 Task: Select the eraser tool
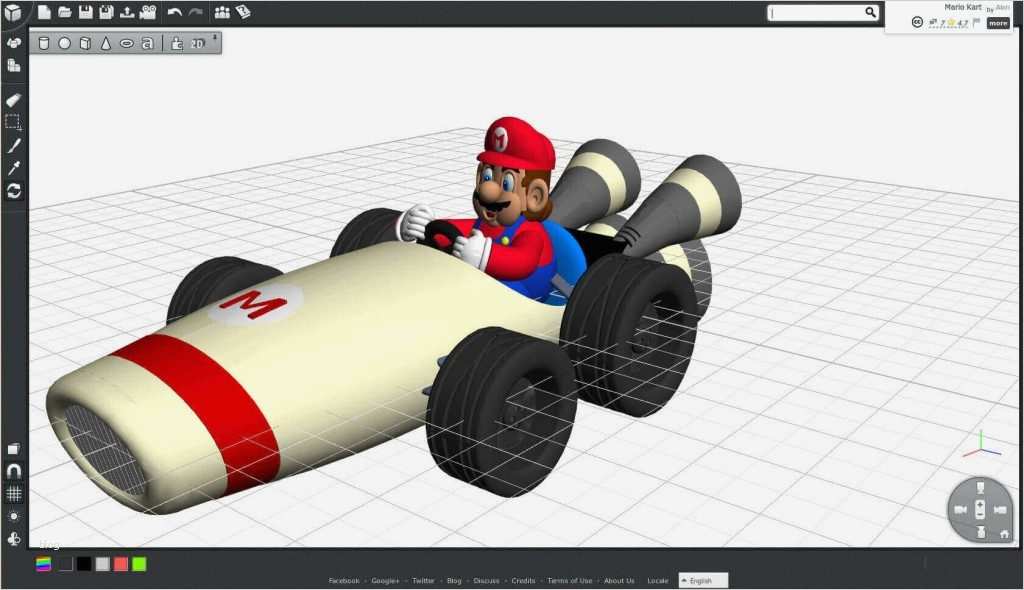[x=14, y=100]
